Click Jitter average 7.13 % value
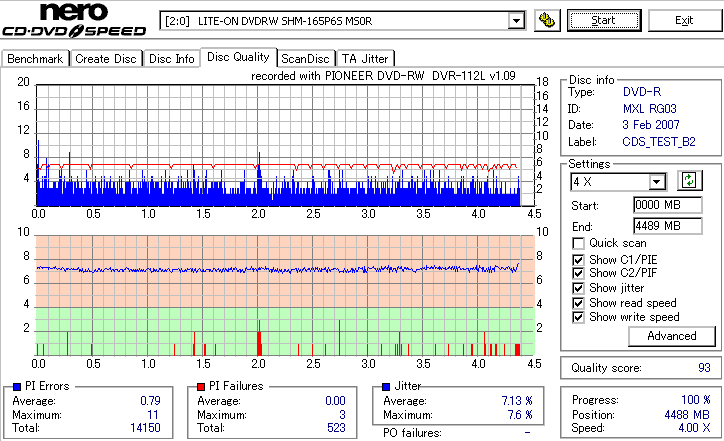724x441 pixels. [517, 400]
